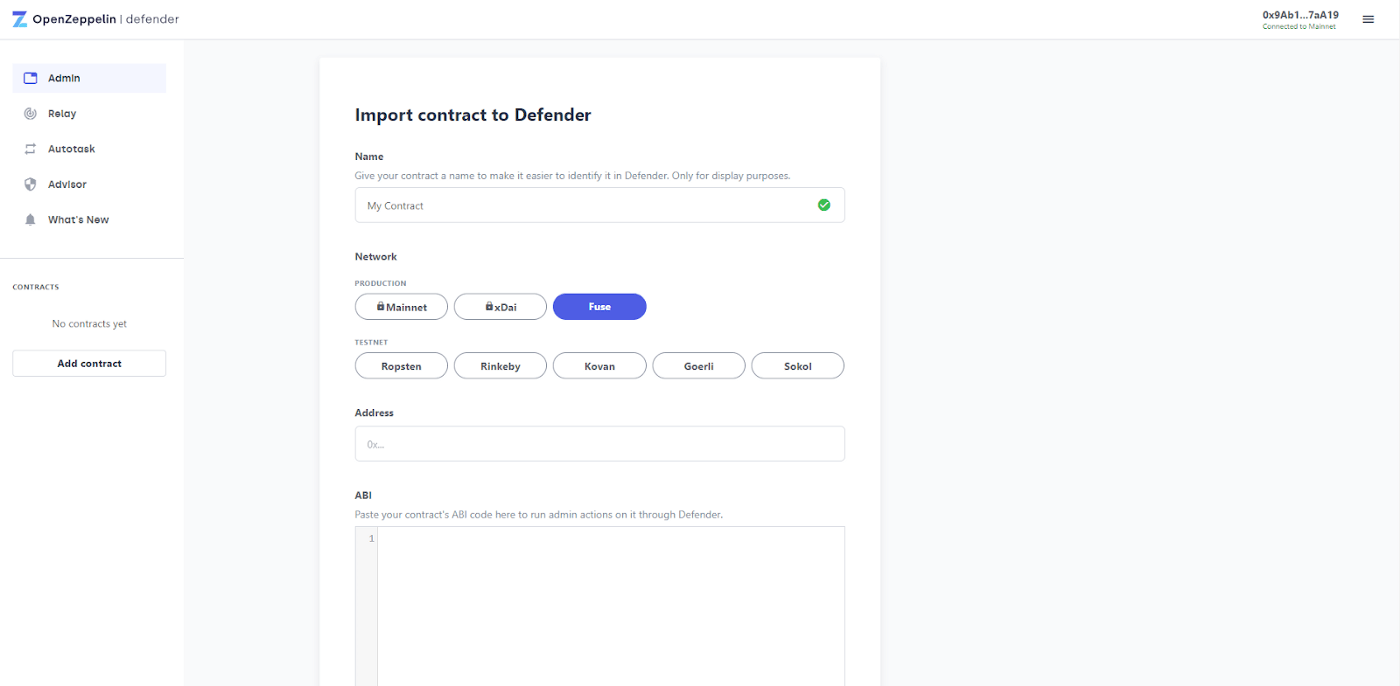Click the lock icon on Mainnet button
Viewport: 1400px width, 686px height.
pos(383,306)
